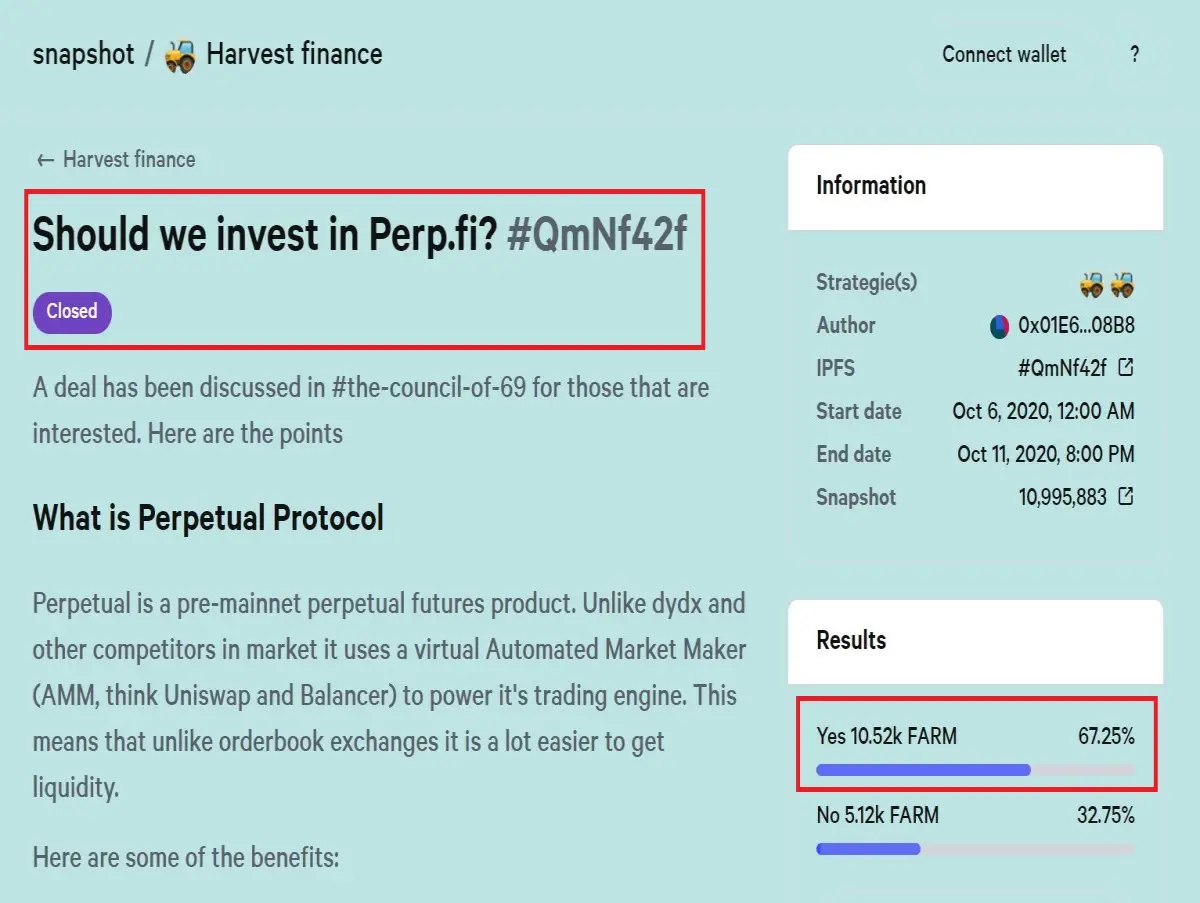This screenshot has width=1200, height=903.
Task: Click the Yes result progress bar
Action: coord(975,770)
